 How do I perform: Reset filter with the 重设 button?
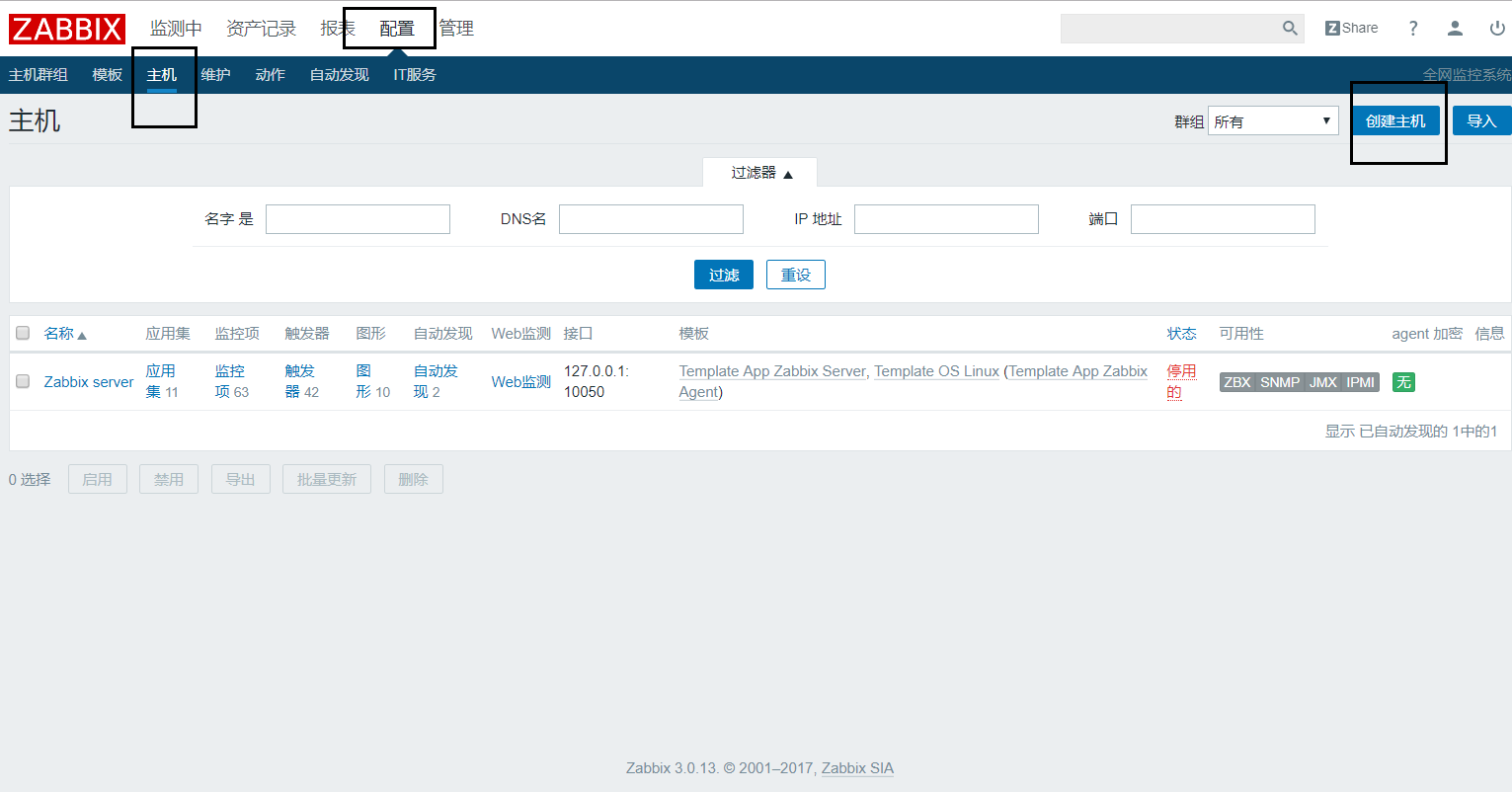click(x=796, y=275)
